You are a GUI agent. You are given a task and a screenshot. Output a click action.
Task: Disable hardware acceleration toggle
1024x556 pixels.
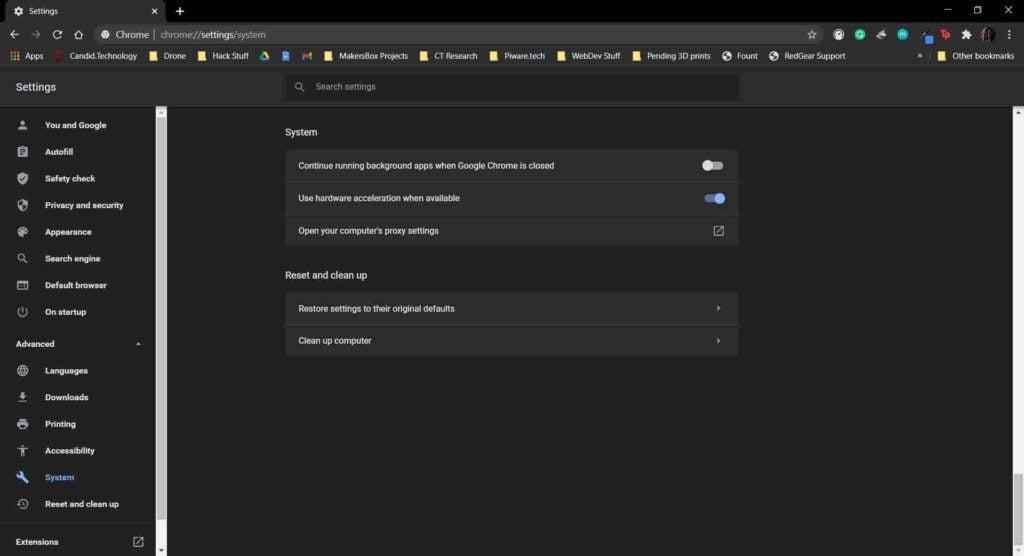(x=714, y=198)
